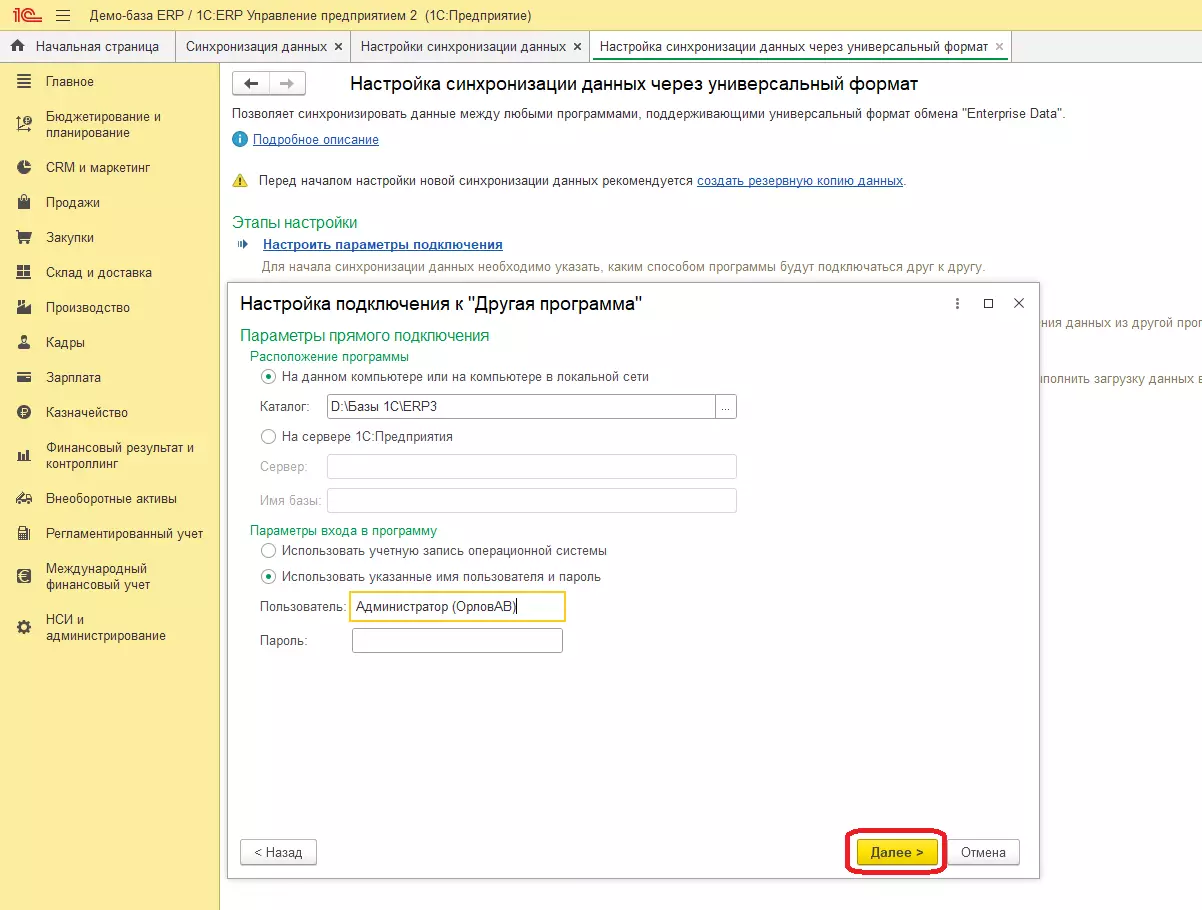Open the Закупки cart section
This screenshot has width=1202, height=910.
coord(69,237)
